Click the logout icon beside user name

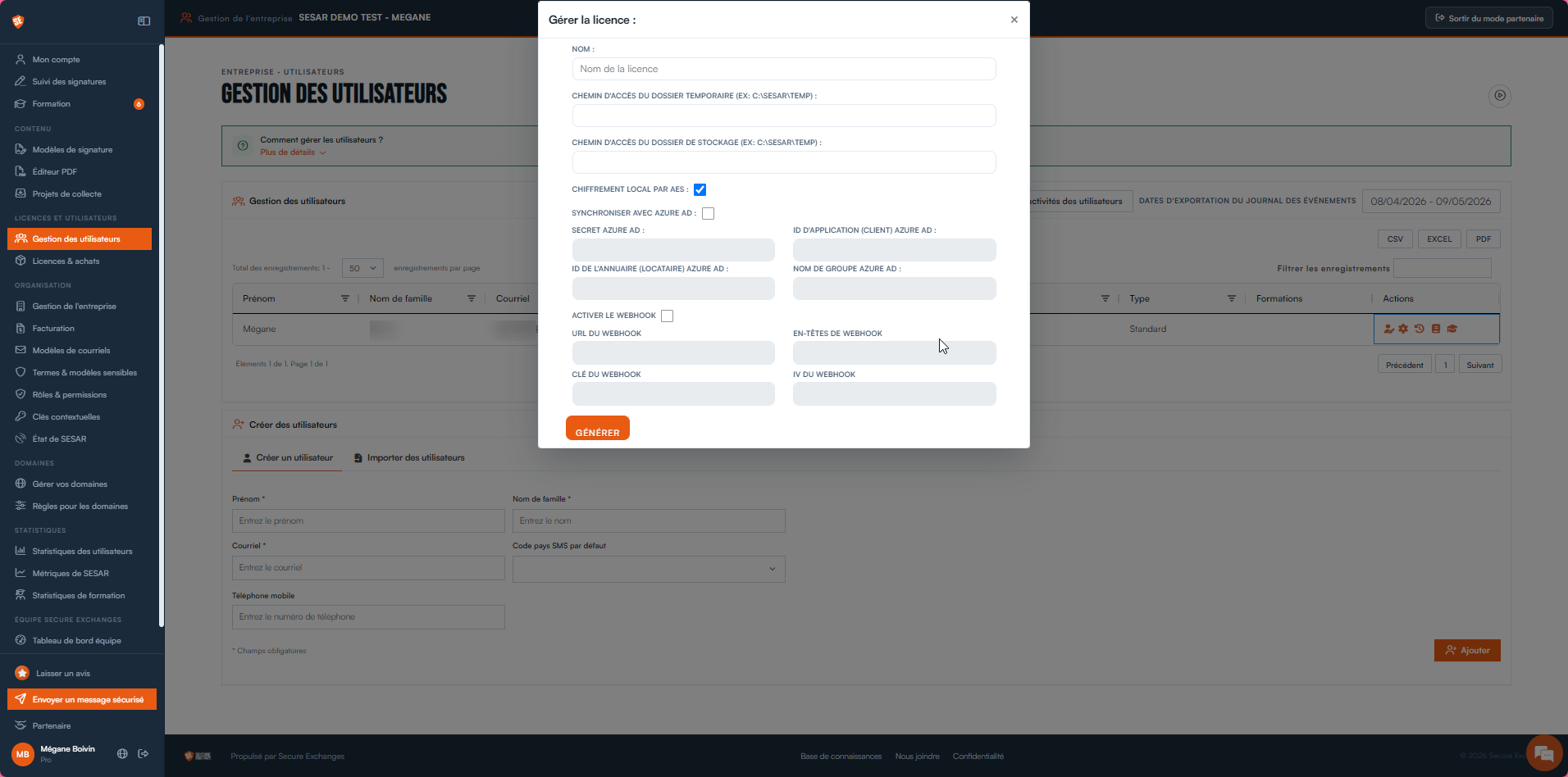[x=144, y=753]
